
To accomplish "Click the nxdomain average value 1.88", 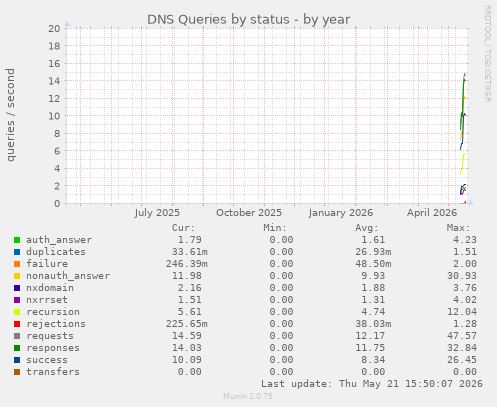I will point(373,288).
